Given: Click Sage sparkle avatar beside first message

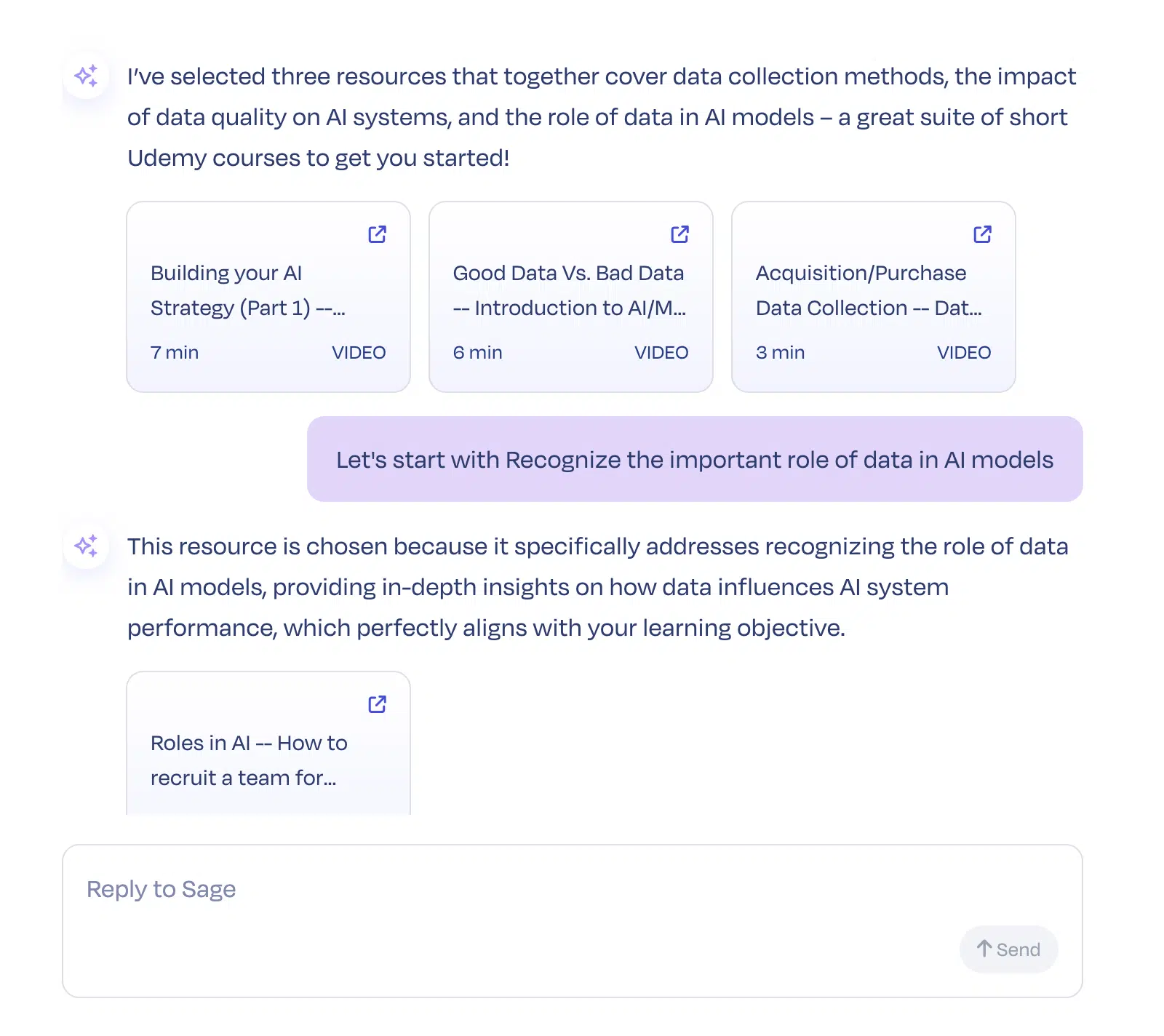Looking at the screenshot, I should coord(87,76).
